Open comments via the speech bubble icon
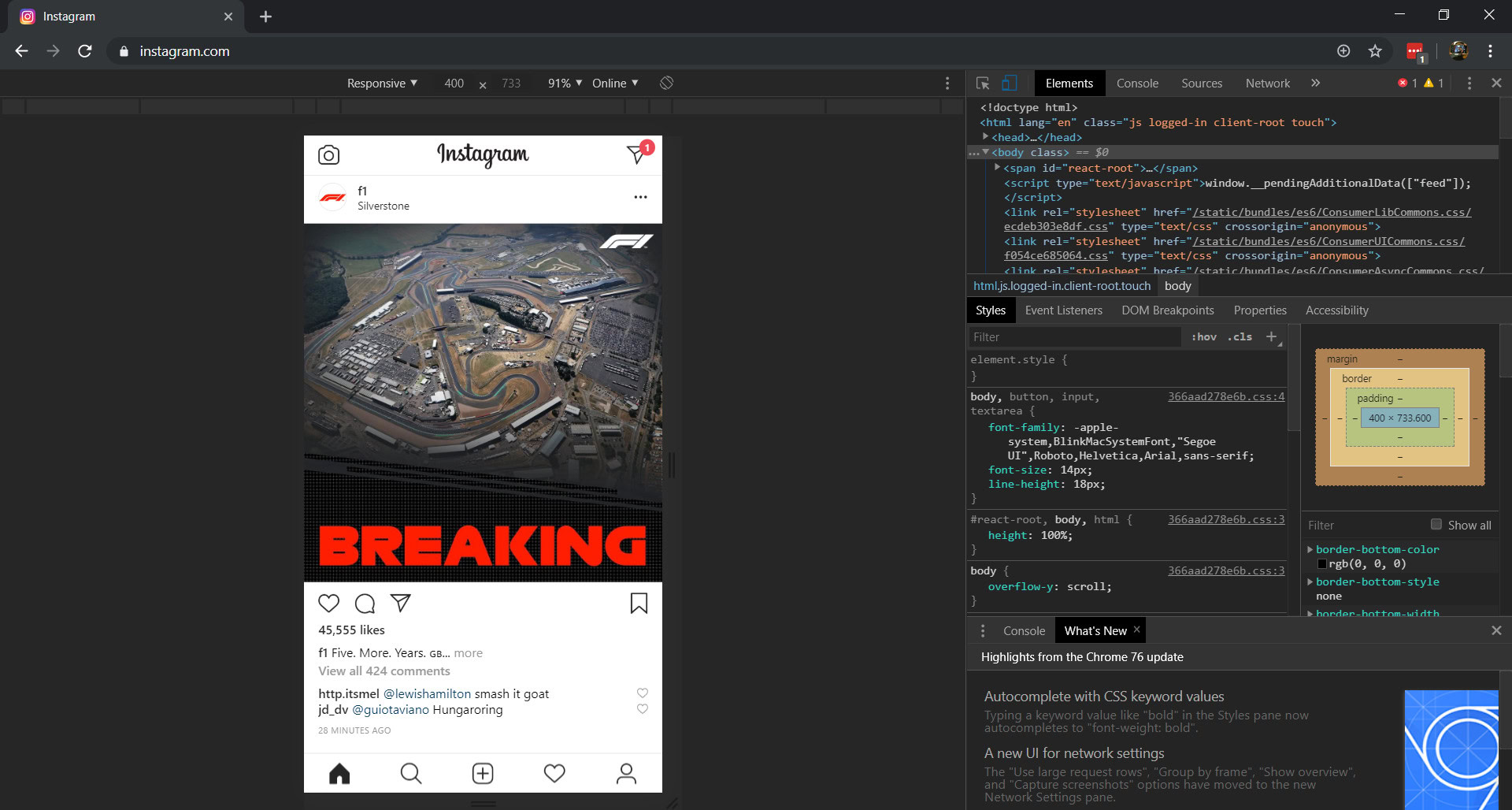The height and width of the screenshot is (810, 1512). pos(365,604)
